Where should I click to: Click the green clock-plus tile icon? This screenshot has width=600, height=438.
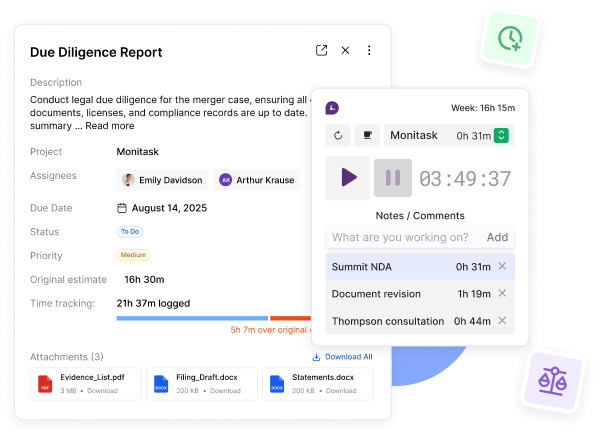pos(510,39)
